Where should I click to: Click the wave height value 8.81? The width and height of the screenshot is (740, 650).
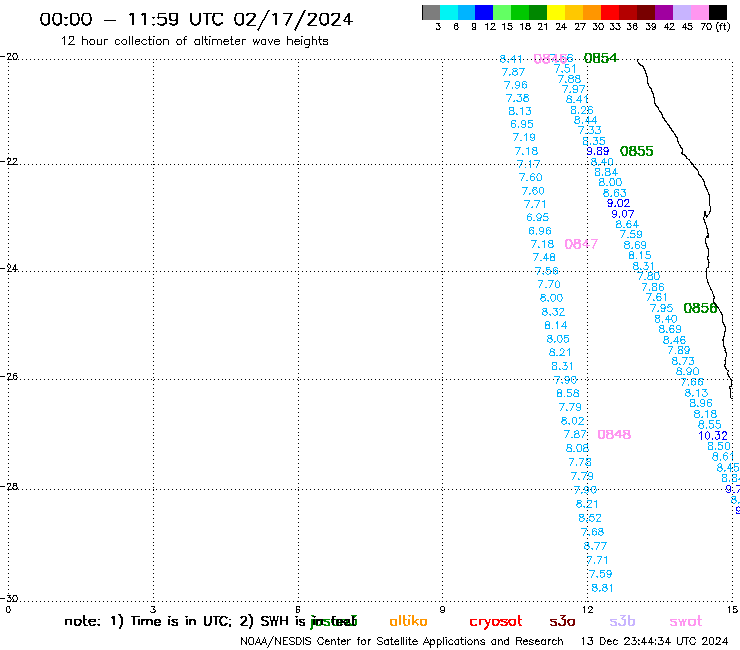(x=602, y=588)
